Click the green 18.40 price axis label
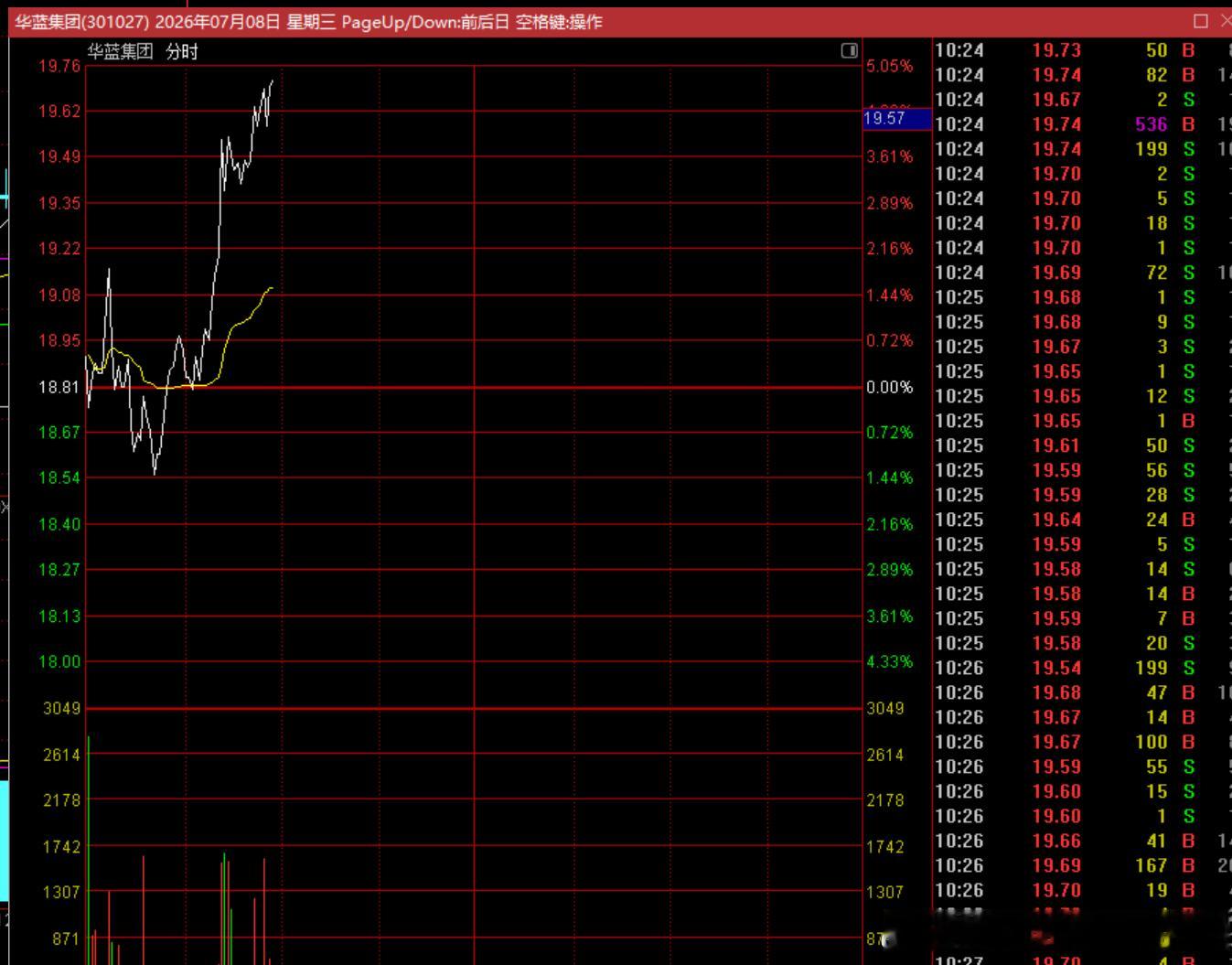Screen dimensions: 1232x965 [x=59, y=524]
